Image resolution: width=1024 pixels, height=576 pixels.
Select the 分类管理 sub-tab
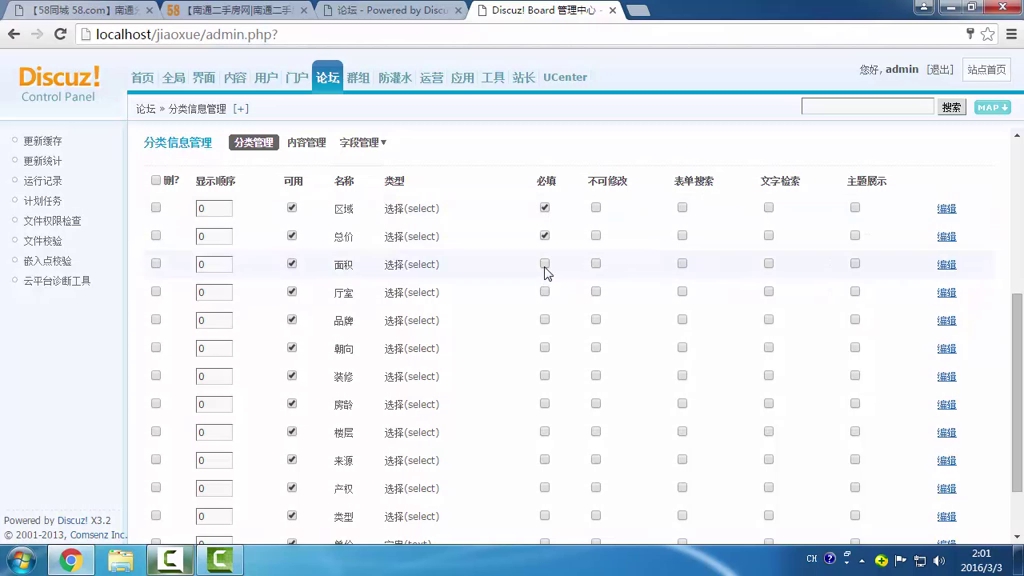coord(253,142)
